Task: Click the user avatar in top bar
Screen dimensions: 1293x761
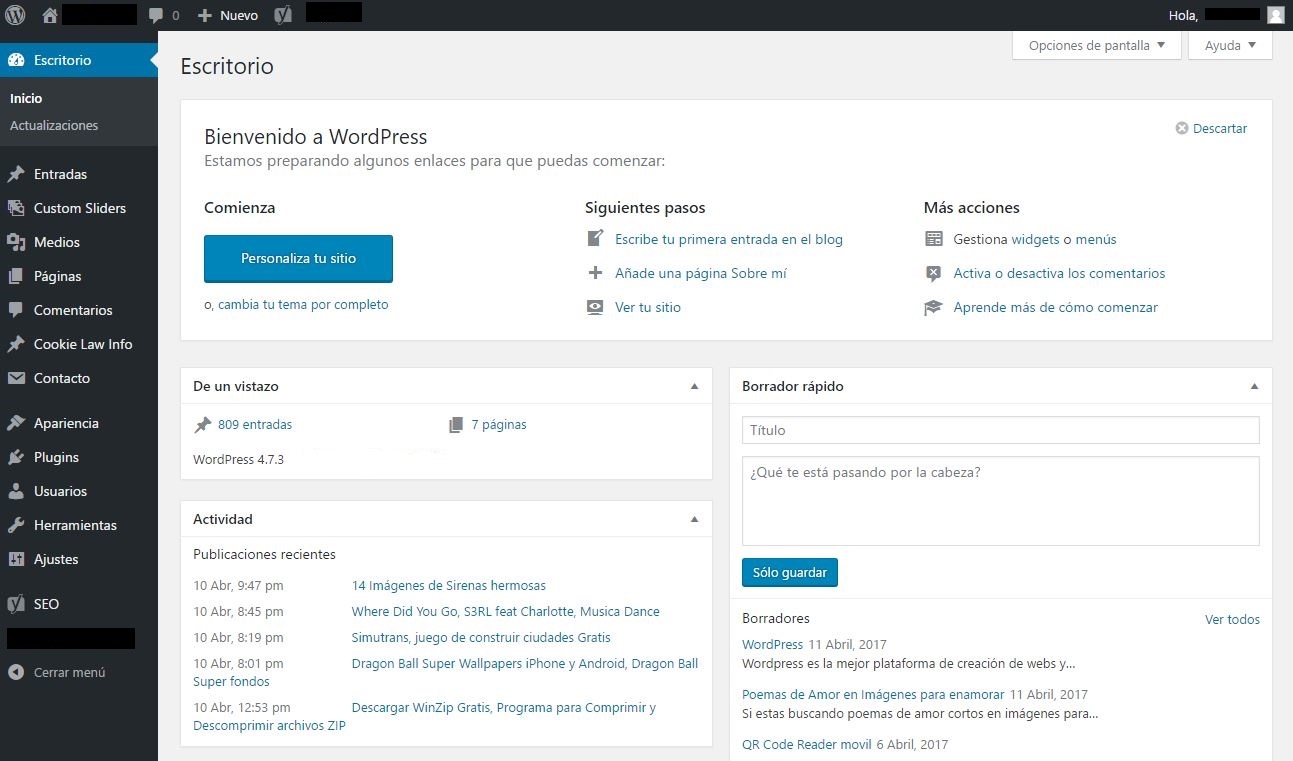Action: [1275, 15]
